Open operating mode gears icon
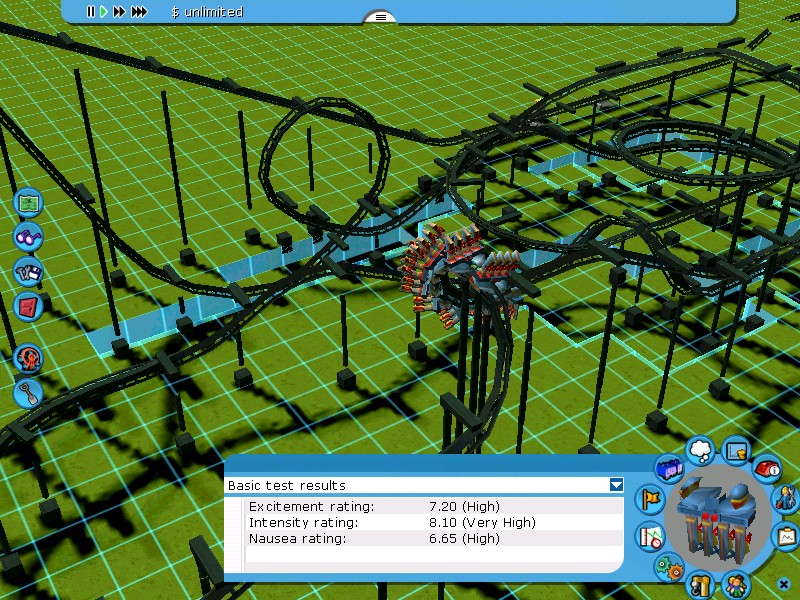The height and width of the screenshot is (600, 800). coord(669,567)
